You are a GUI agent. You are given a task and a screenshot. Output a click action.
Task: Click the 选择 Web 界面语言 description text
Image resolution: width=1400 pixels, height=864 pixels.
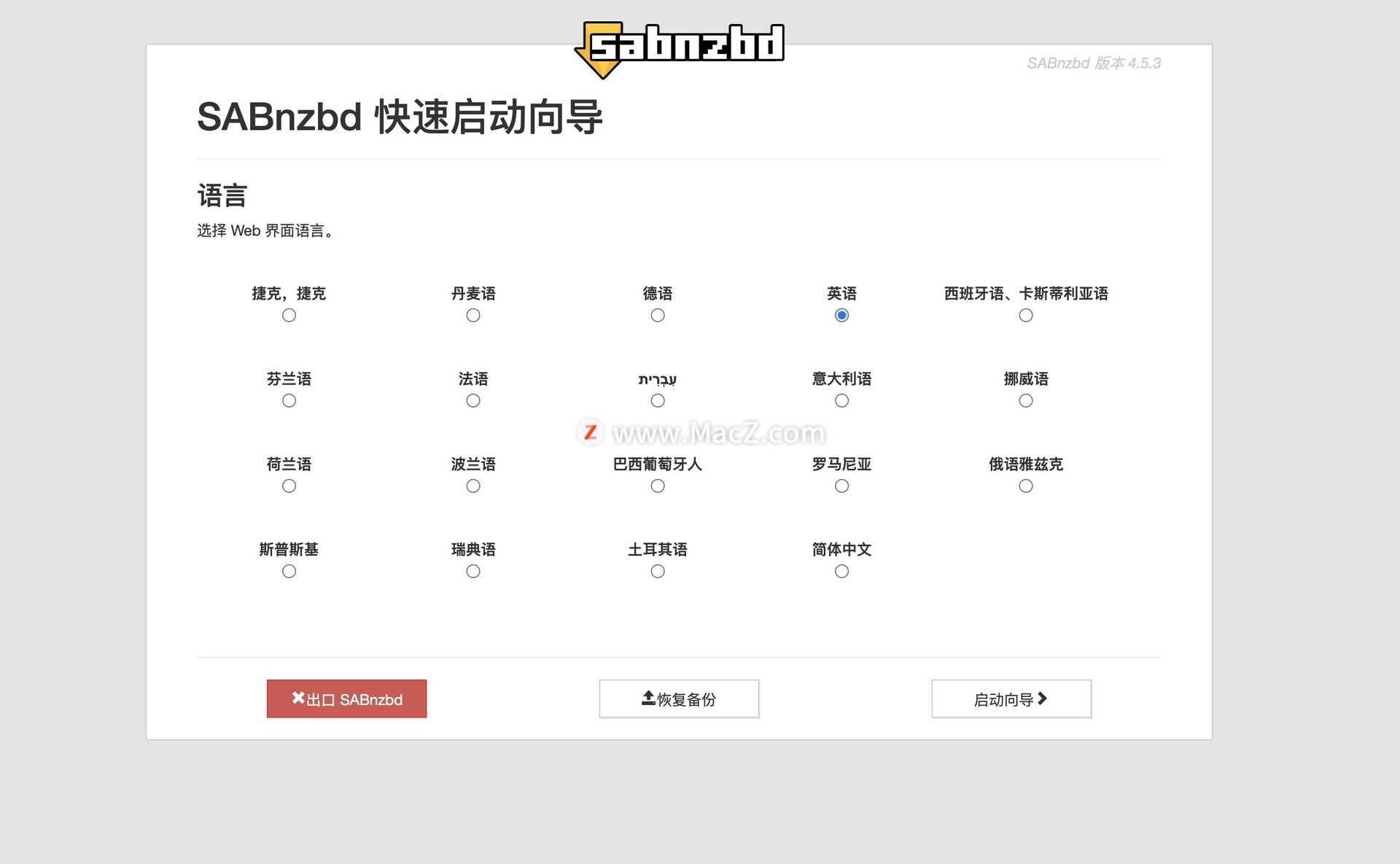[x=265, y=231]
